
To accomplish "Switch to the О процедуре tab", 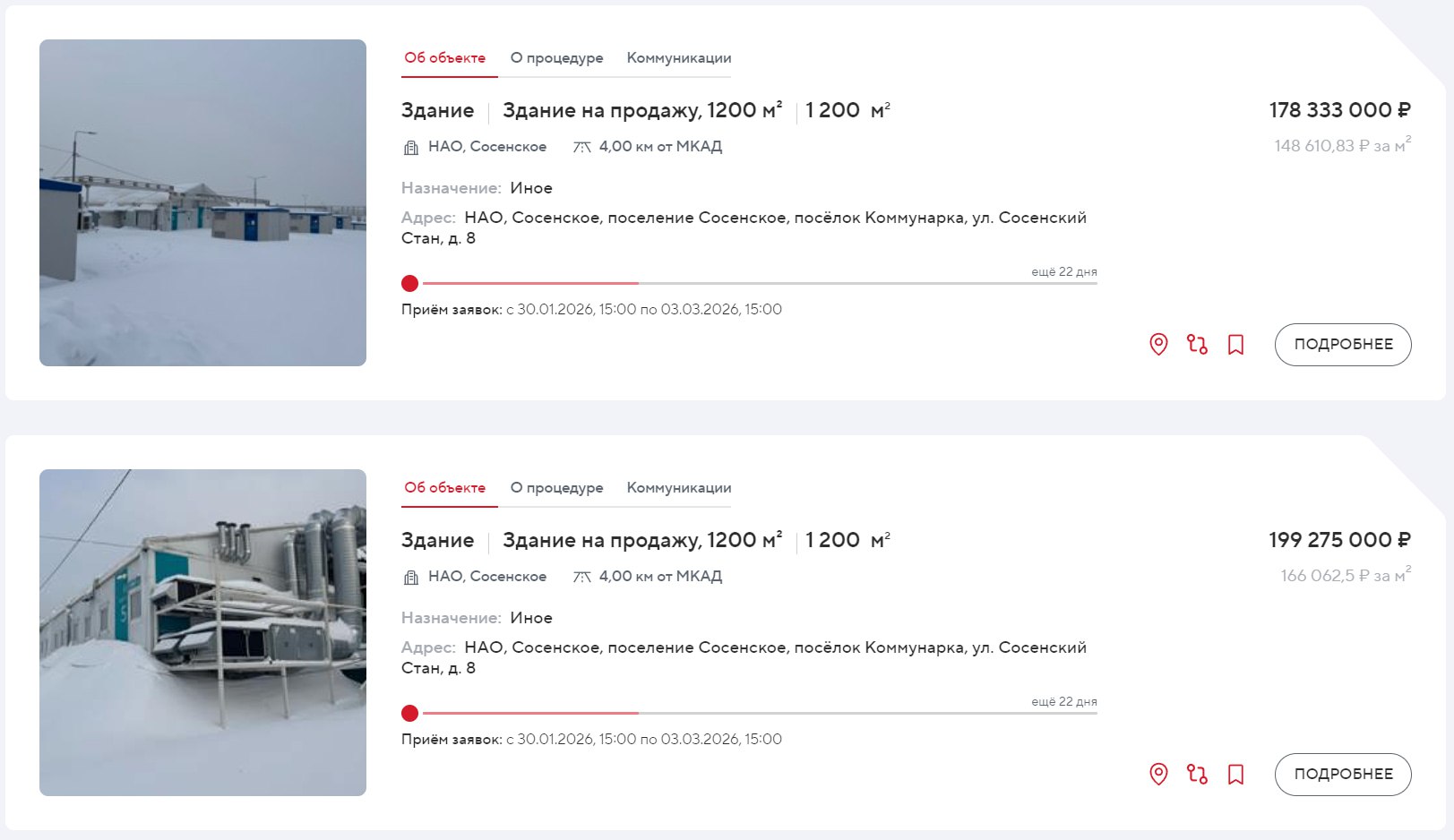I will (556, 57).
